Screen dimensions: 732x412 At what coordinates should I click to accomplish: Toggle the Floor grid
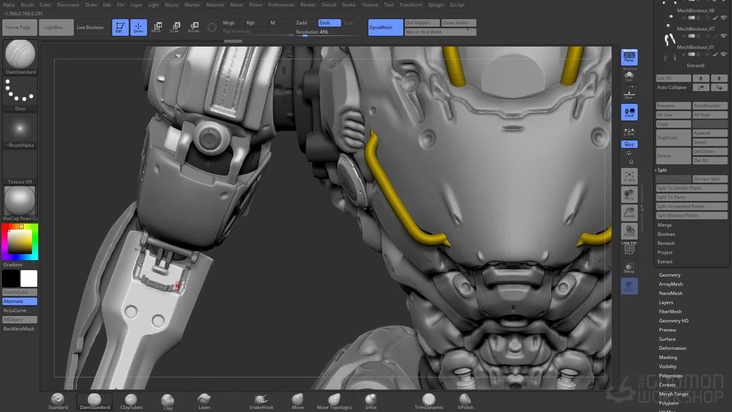point(629,95)
